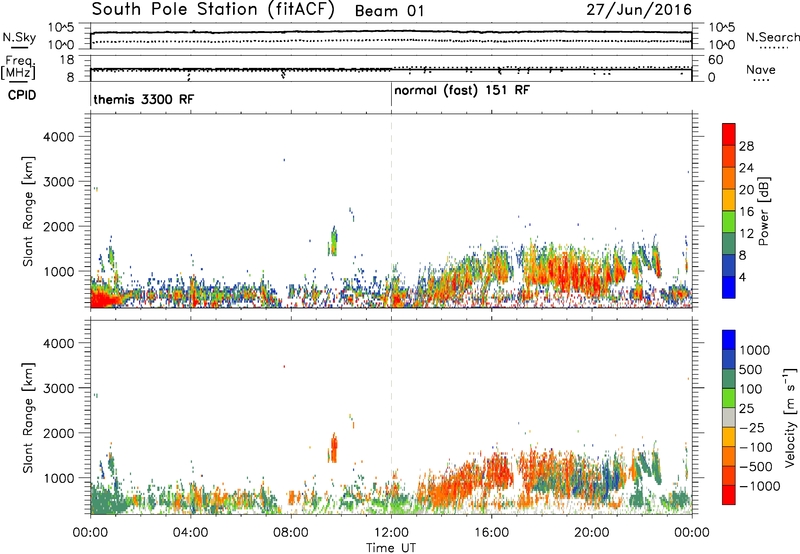
Task: Click the "N.Sky" legend label
Action: click(19, 37)
